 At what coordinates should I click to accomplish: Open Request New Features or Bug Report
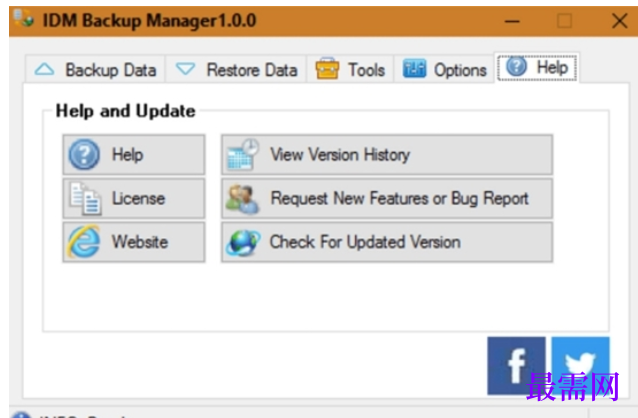pyautogui.click(x=387, y=199)
